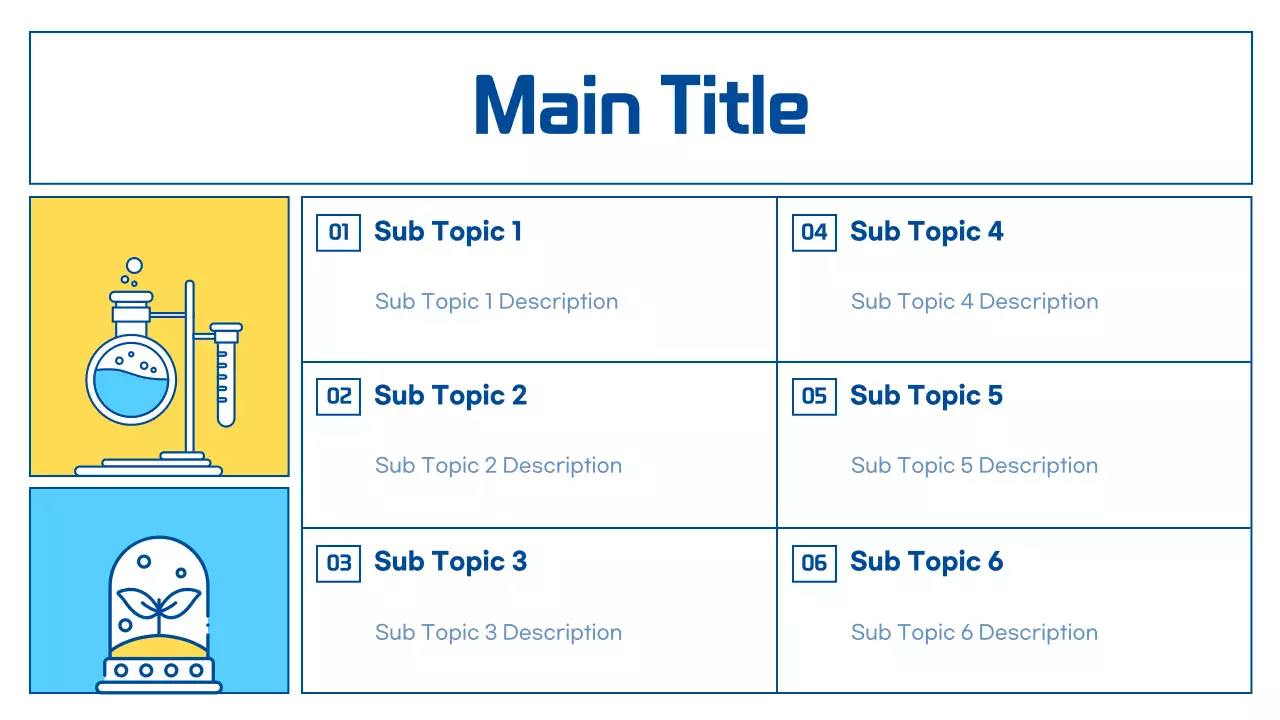Select the Sub Topic 5 heading
The image size is (1280, 720).
pos(926,396)
